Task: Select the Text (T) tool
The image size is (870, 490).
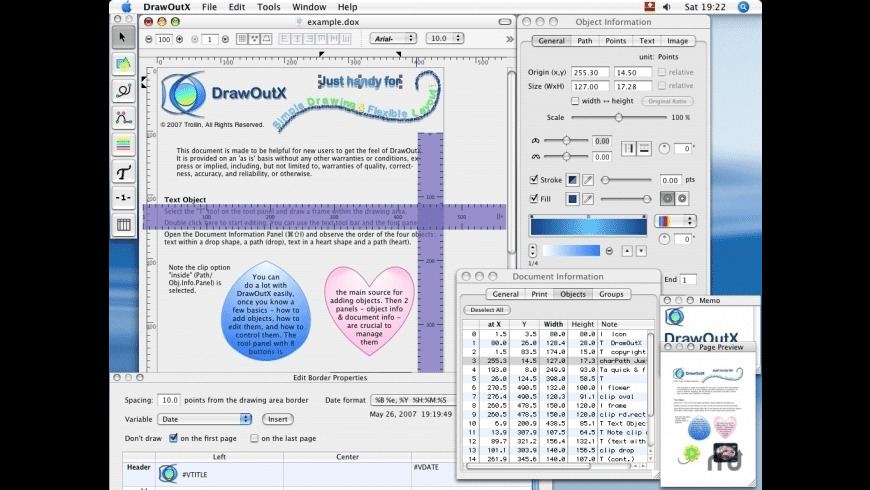Action: click(x=123, y=171)
